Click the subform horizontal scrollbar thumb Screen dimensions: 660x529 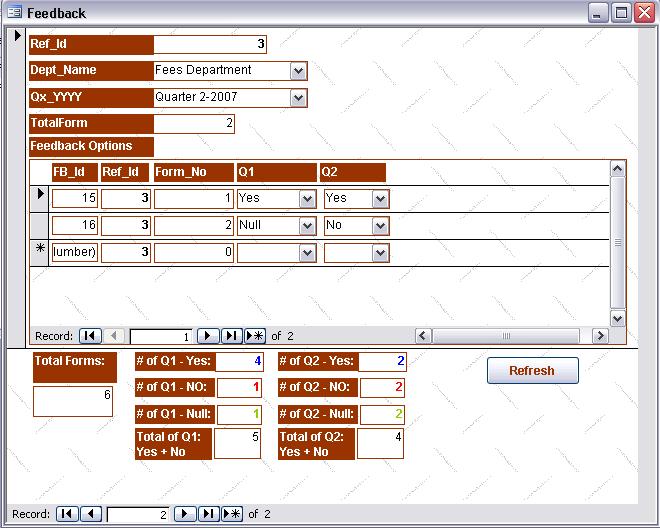pyautogui.click(x=506, y=336)
